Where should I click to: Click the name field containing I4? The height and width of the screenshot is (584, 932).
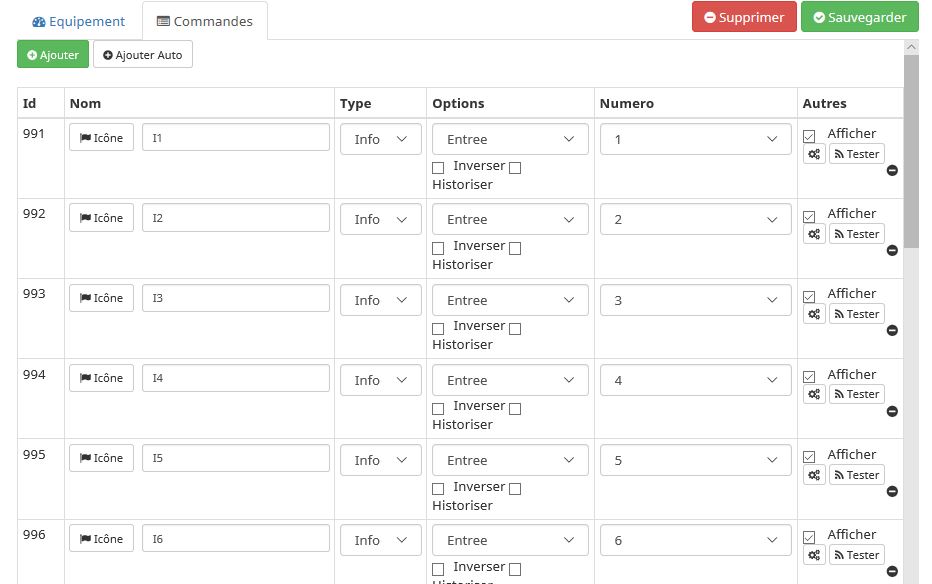click(x=236, y=378)
